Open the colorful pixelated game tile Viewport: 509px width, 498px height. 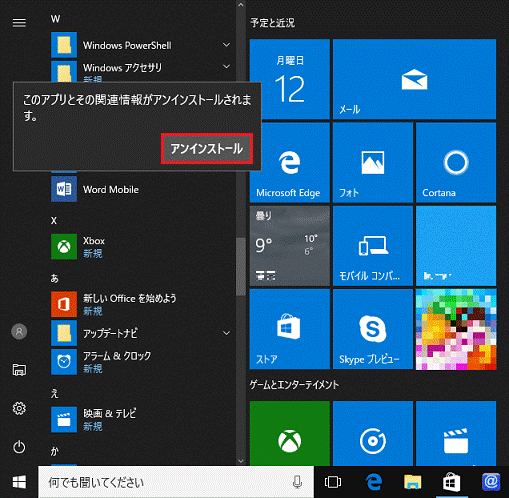tap(456, 329)
